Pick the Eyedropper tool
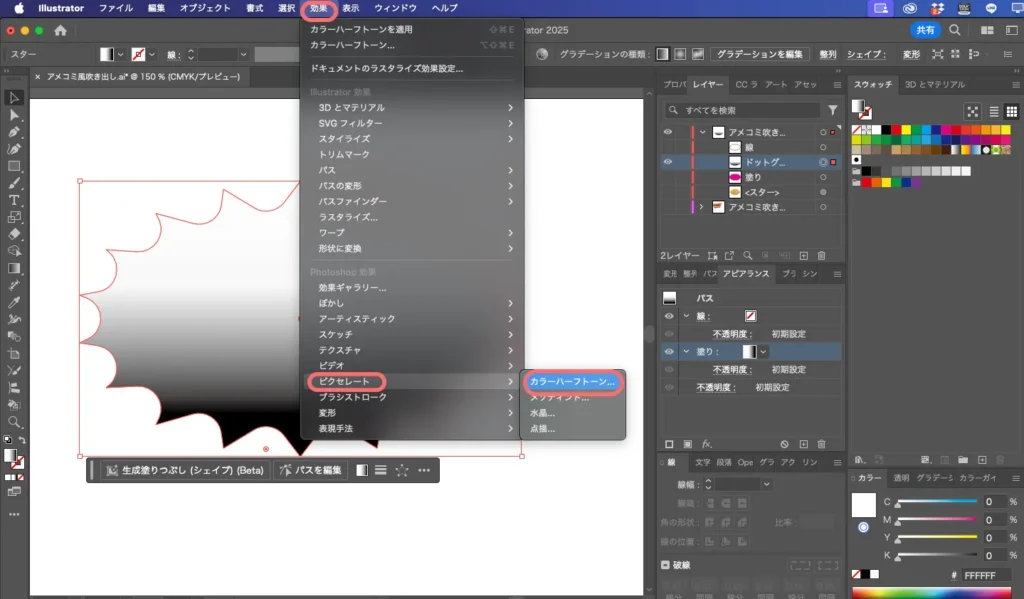This screenshot has width=1024, height=599. tap(14, 302)
